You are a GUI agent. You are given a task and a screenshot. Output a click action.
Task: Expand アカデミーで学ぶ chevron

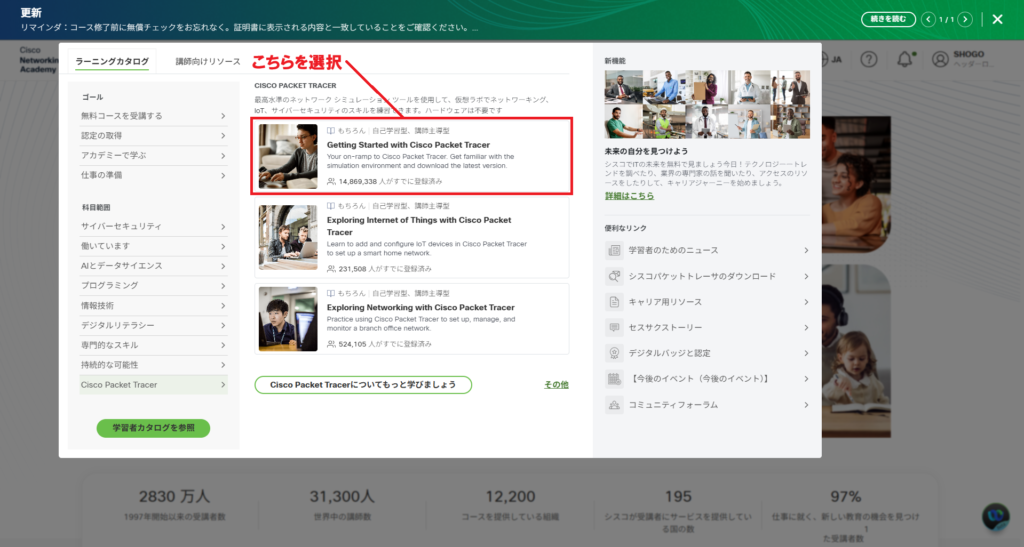pyautogui.click(x=223, y=156)
